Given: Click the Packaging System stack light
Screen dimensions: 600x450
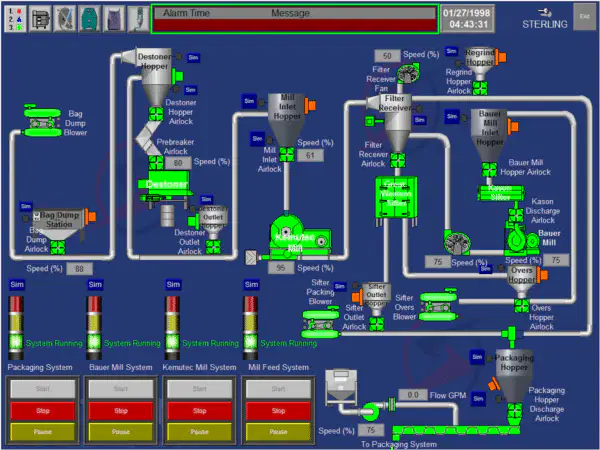Looking at the screenshot, I should 16,327.
